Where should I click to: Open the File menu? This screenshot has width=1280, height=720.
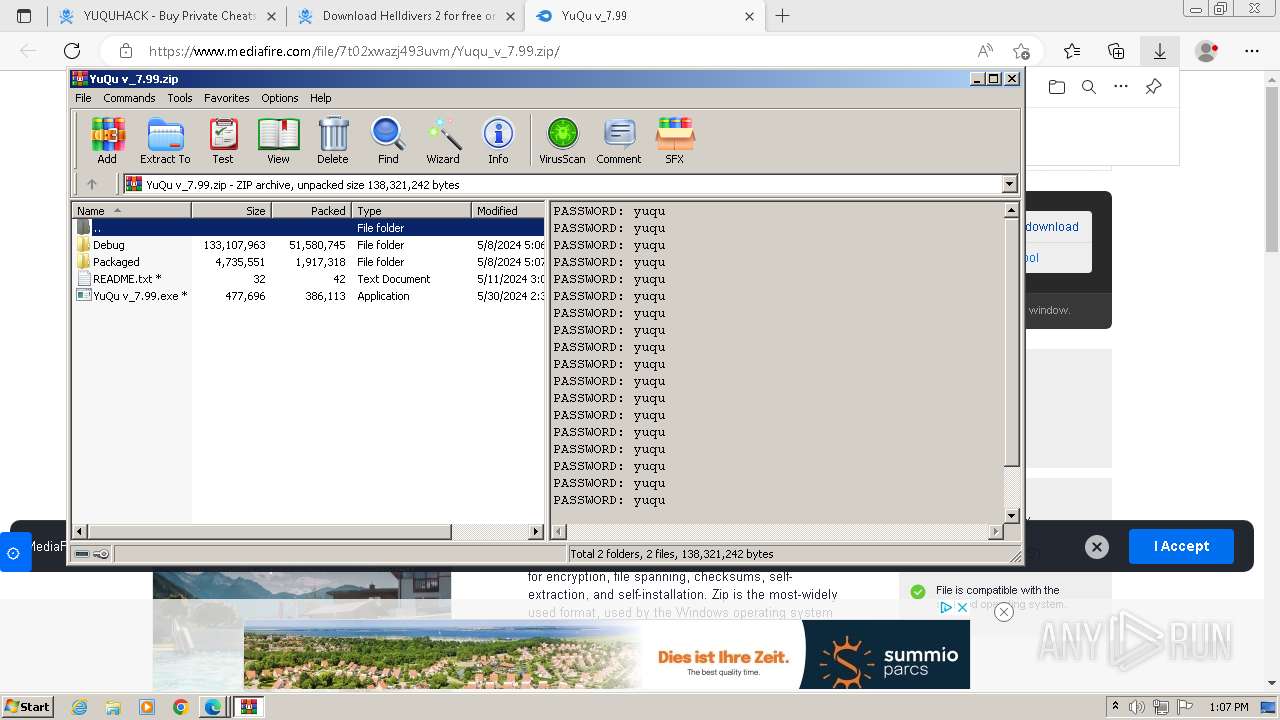[x=83, y=98]
